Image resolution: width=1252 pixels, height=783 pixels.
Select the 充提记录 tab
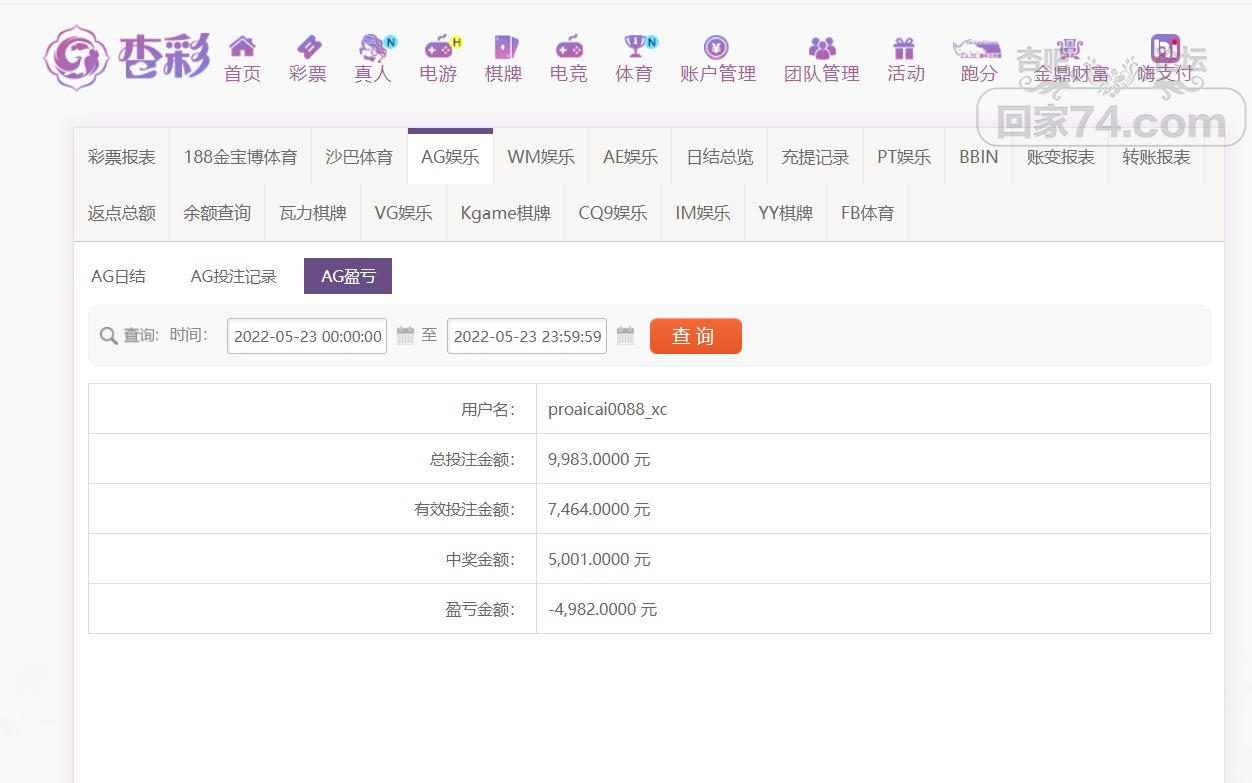pos(815,157)
